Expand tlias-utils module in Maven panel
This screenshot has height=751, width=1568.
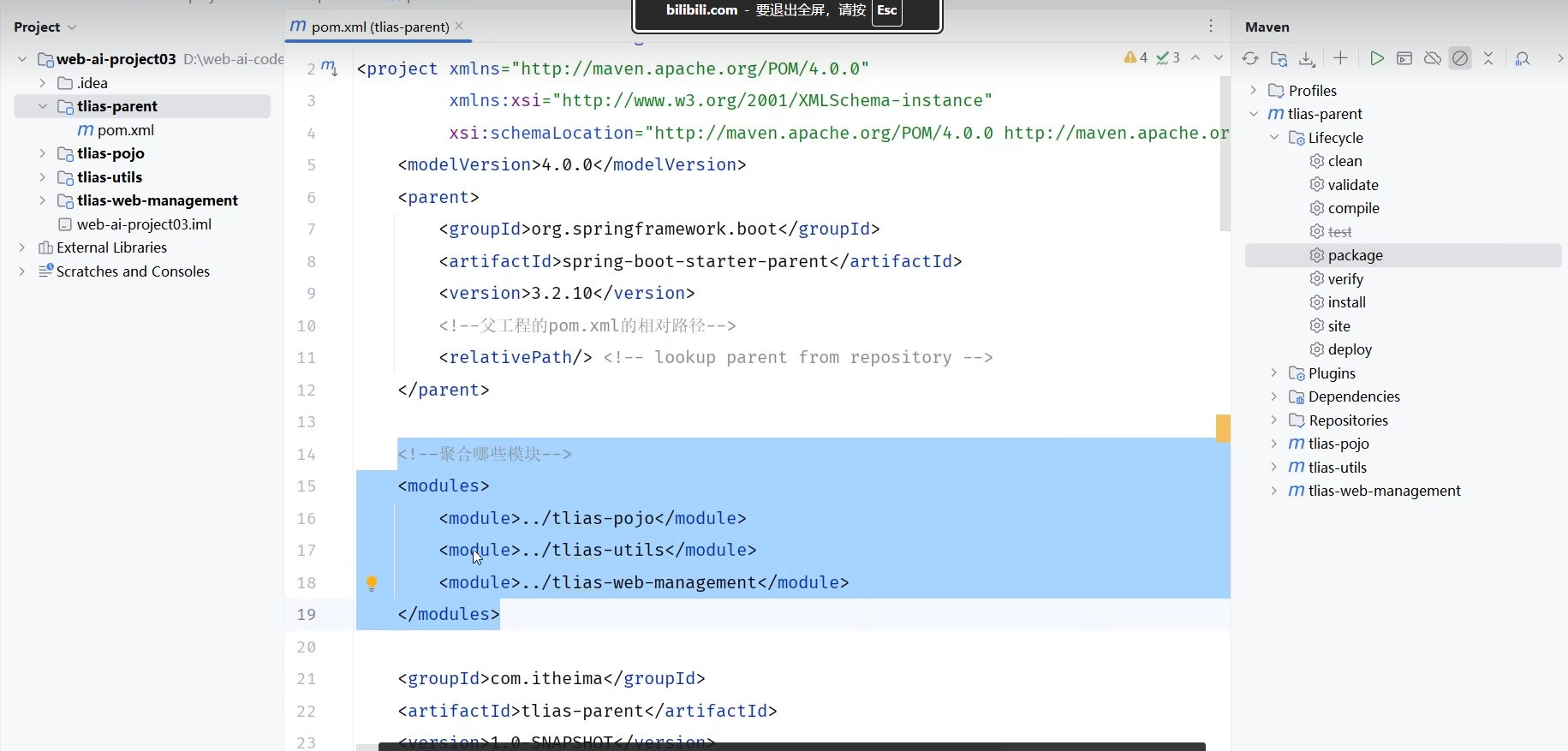[1274, 468]
